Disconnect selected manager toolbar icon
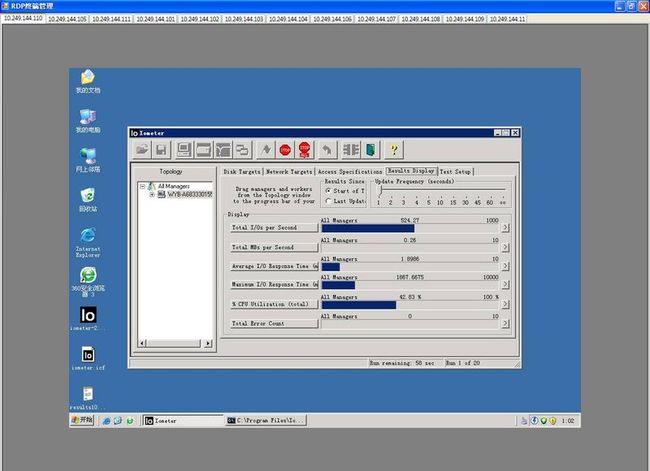 tap(351, 150)
